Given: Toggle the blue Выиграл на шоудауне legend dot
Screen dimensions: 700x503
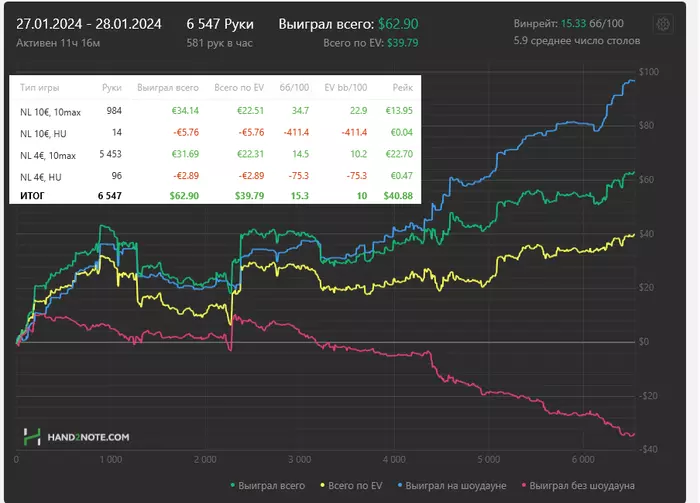Looking at the screenshot, I should [x=400, y=485].
